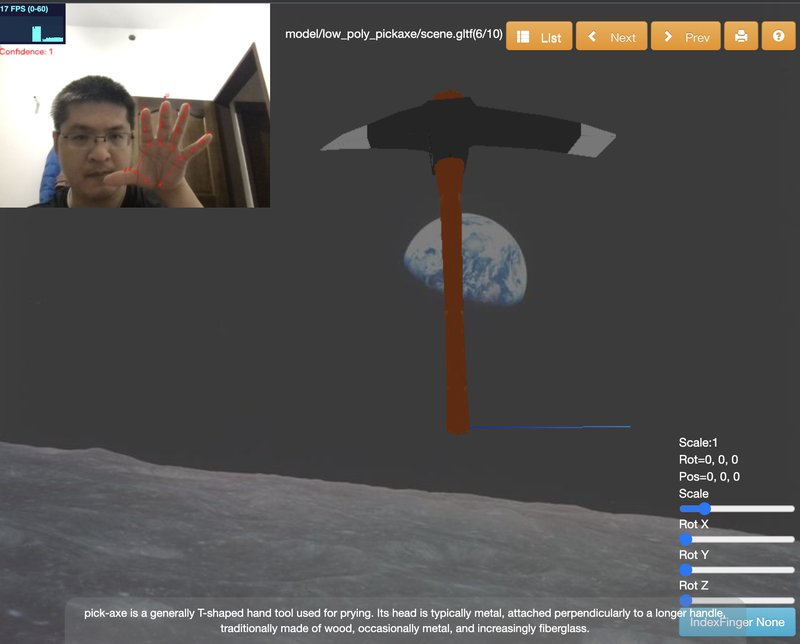The height and width of the screenshot is (644, 800).
Task: Click the low_poly_pickaxe scene.gltf path label
Action: (x=393, y=33)
